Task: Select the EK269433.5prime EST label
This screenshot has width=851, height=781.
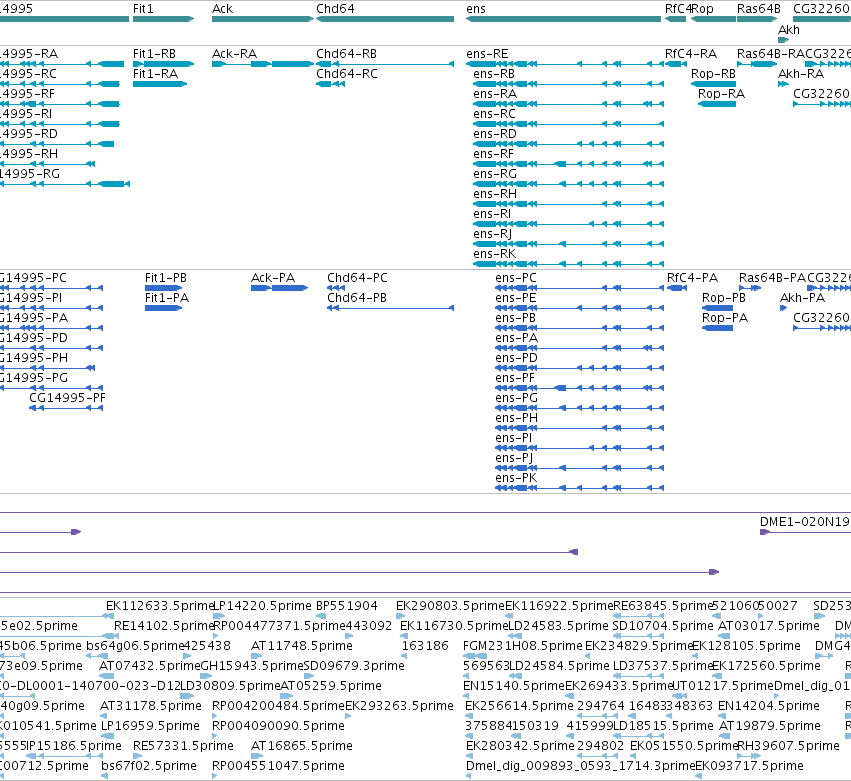Action: (619, 686)
